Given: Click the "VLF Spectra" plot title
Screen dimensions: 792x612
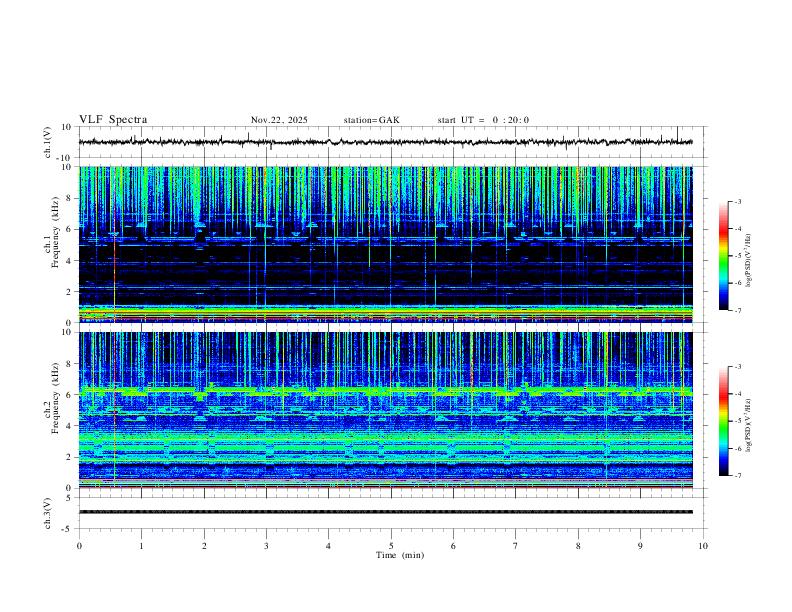Looking at the screenshot, I should click(x=113, y=120).
